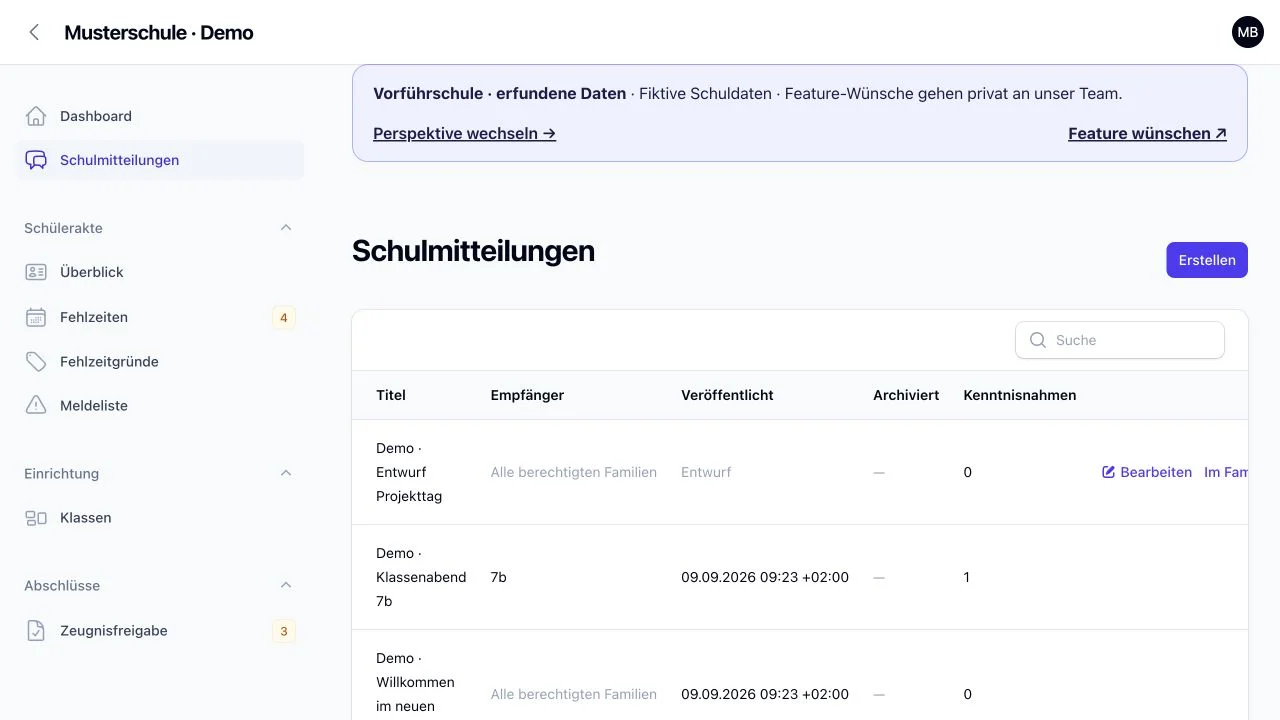Follow the Perspektive wechseln link
Viewport: 1280px width, 720px height.
(x=464, y=133)
